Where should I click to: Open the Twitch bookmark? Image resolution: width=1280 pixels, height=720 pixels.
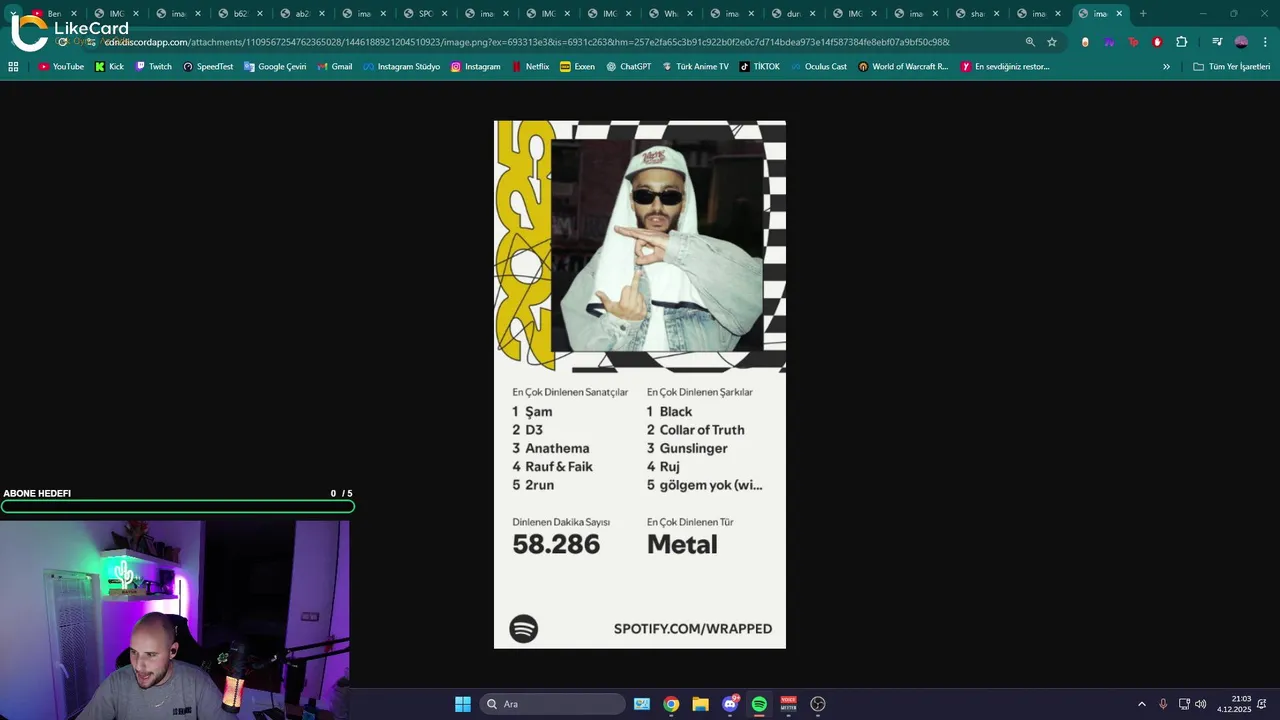click(153, 67)
